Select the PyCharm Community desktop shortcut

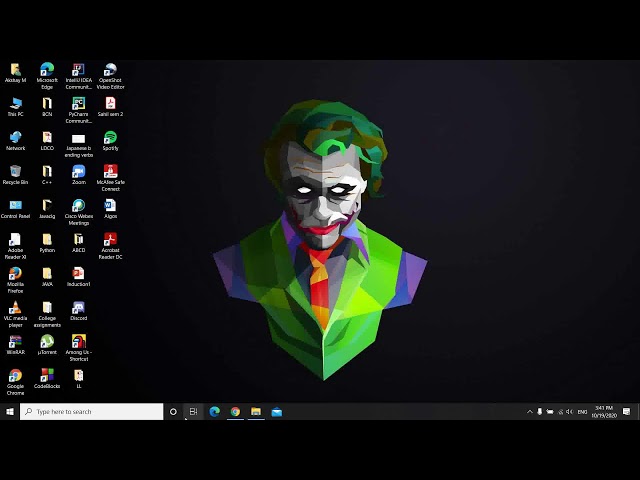point(78,110)
